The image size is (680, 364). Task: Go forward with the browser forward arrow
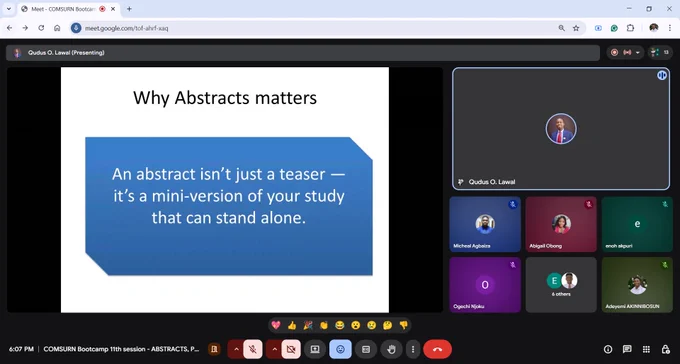click(x=25, y=28)
